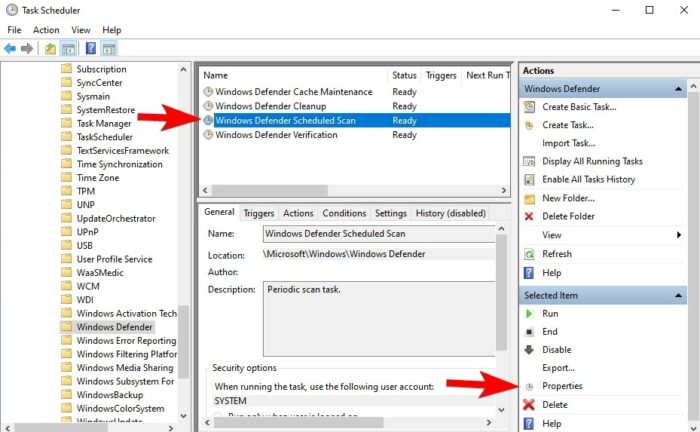Click the Description text box
The width and height of the screenshot is (700, 432).
point(379,319)
